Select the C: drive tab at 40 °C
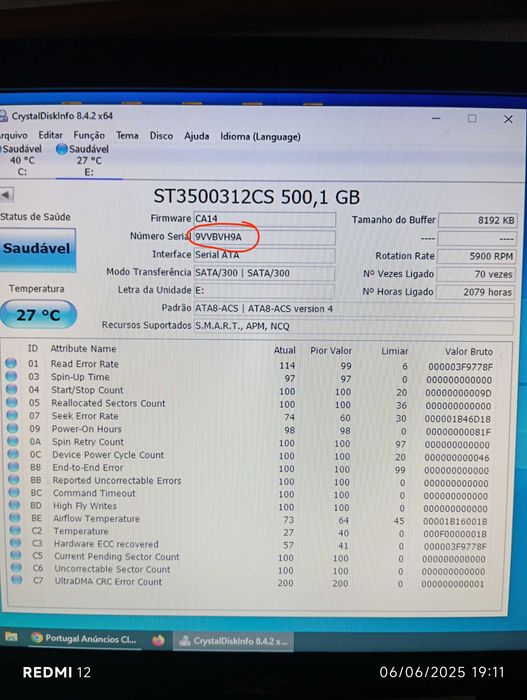This screenshot has height=700, width=527. tap(21, 160)
